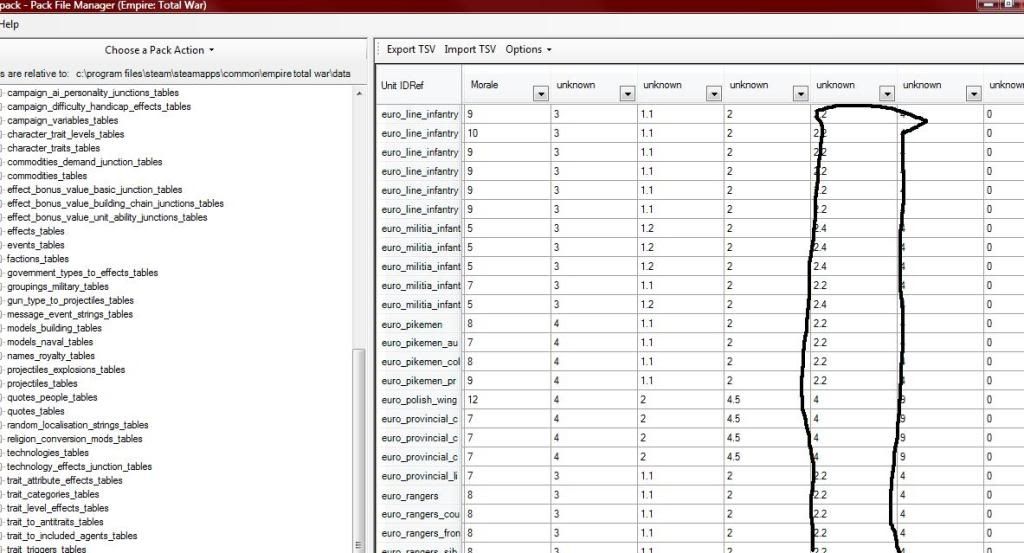Click Import TSV button
Screen dimensions: 1024x553
pyautogui.click(x=469, y=49)
